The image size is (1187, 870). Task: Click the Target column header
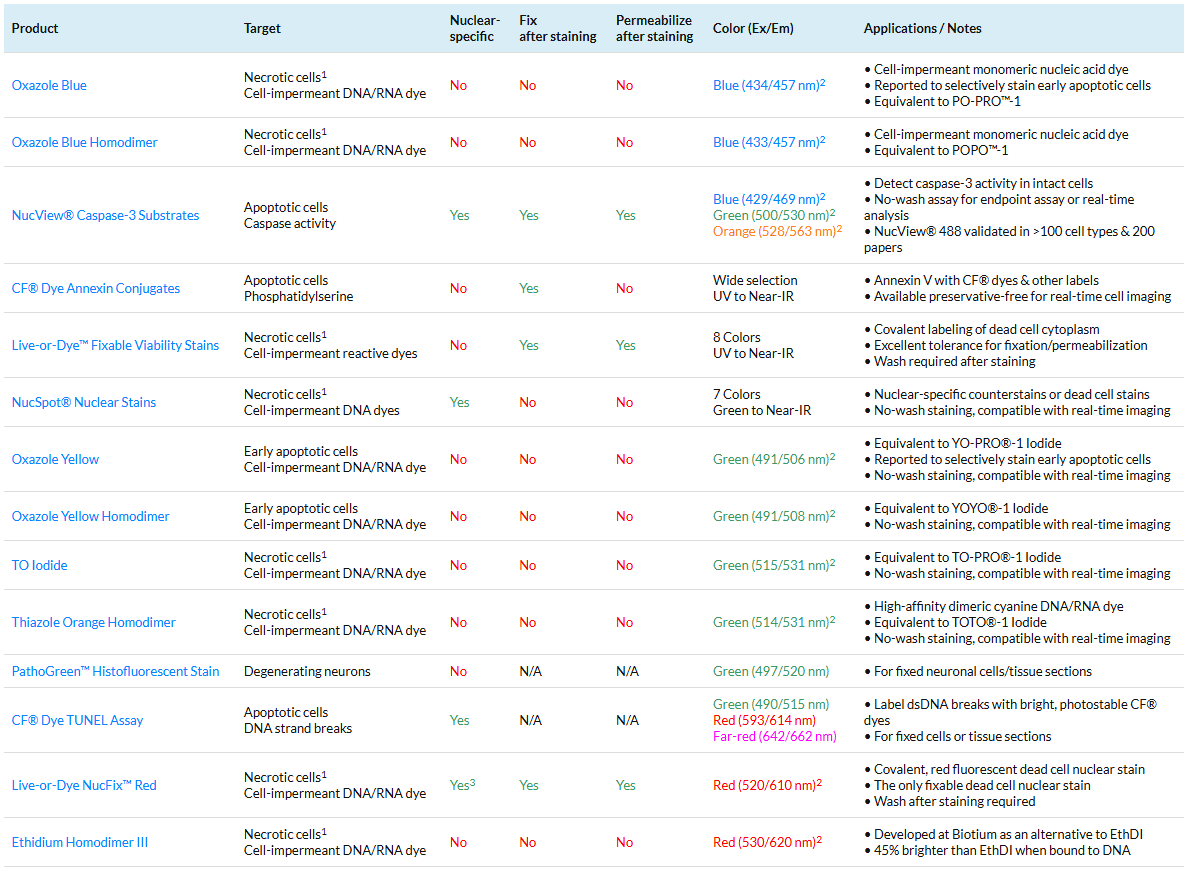coord(262,29)
